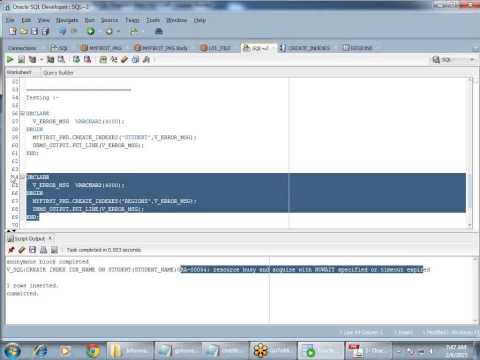Click the 'Testing :-' comment line

coord(43,98)
